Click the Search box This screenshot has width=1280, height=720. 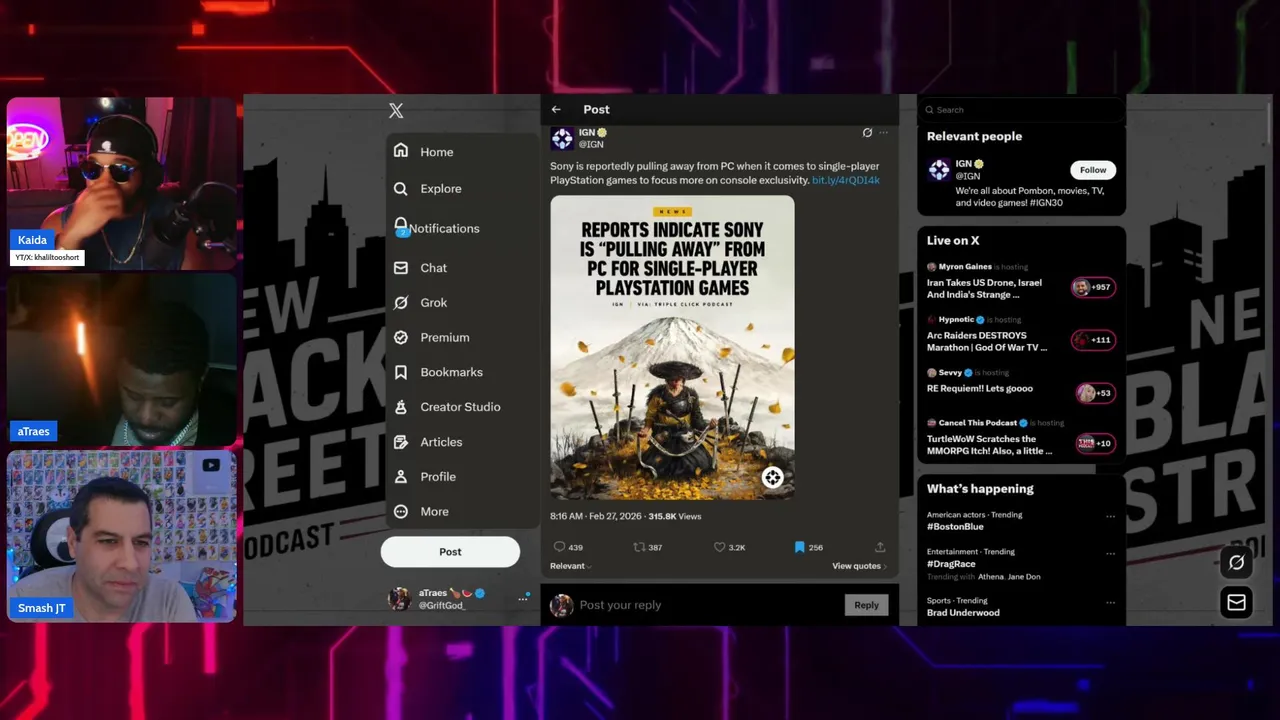point(1021,110)
